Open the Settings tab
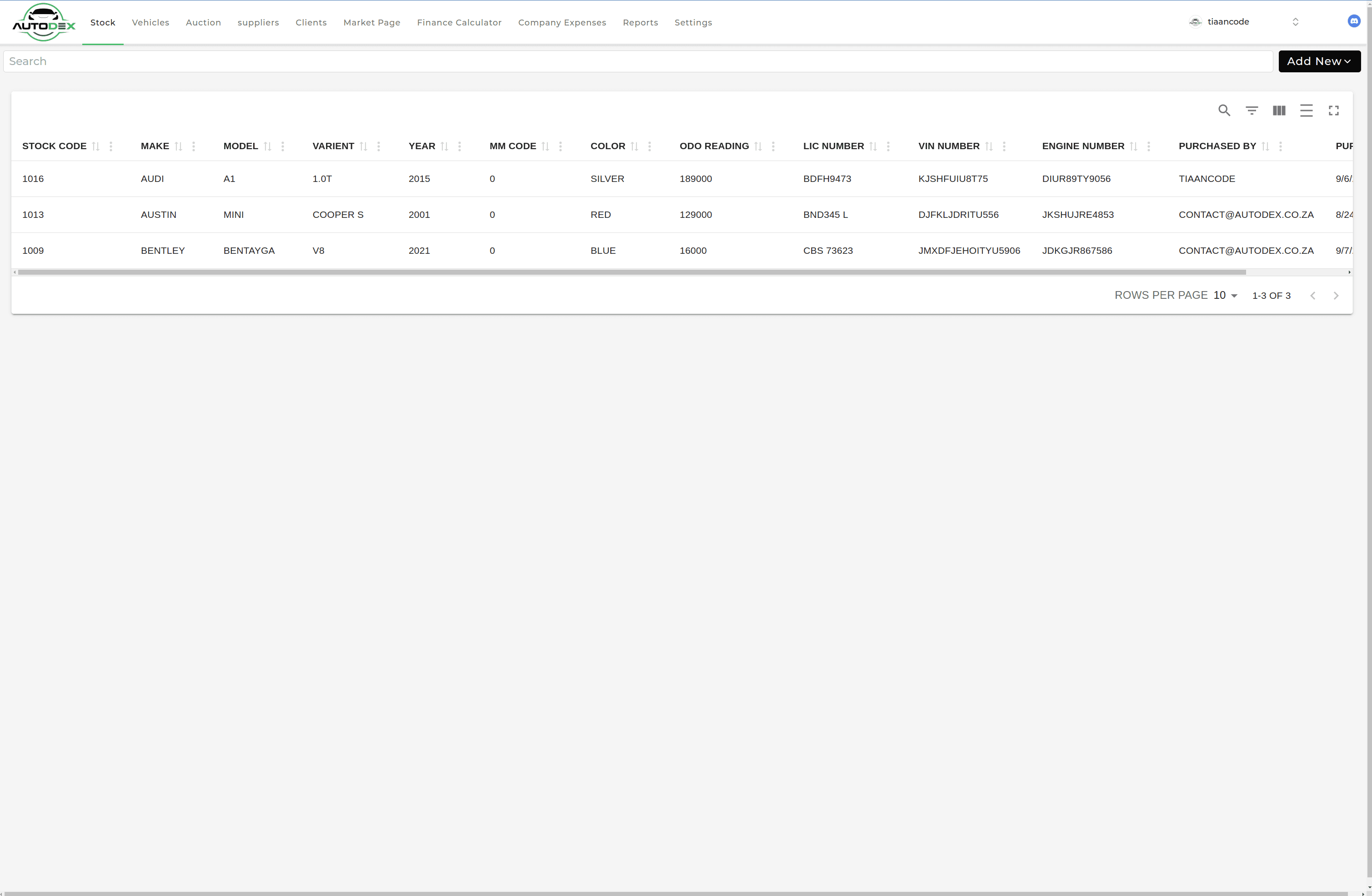The width and height of the screenshot is (1372, 896). [693, 22]
